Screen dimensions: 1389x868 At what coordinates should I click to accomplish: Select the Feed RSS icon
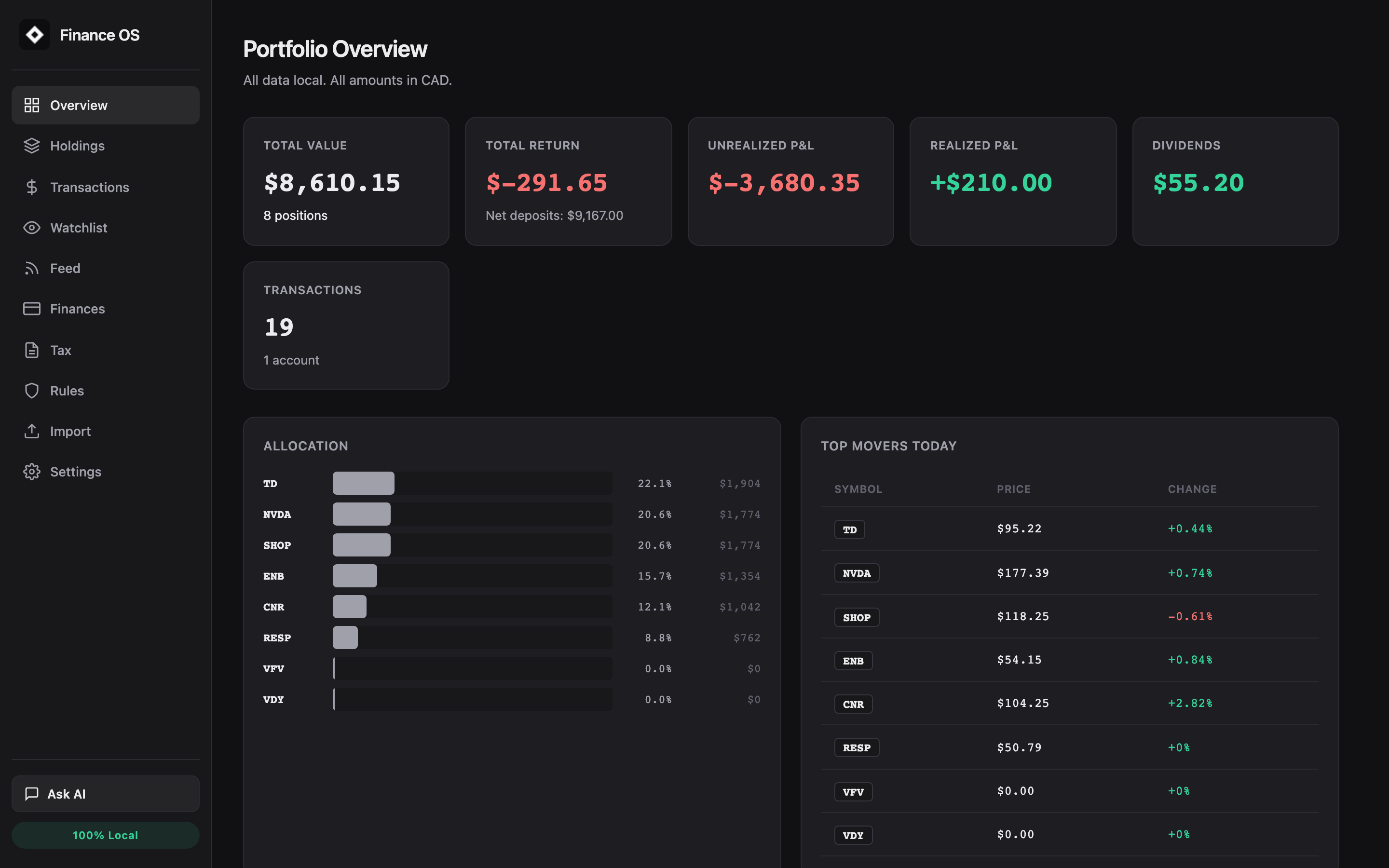(x=31, y=268)
